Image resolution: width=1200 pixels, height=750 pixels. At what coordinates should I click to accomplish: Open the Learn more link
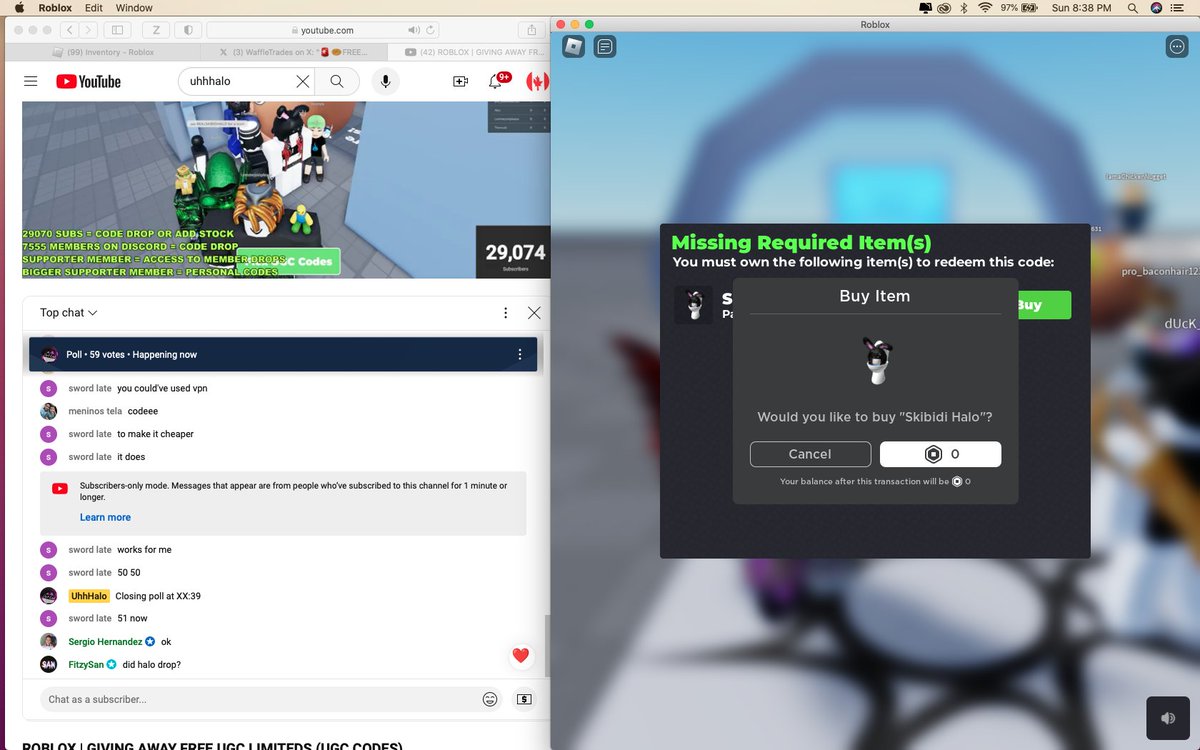tap(105, 517)
